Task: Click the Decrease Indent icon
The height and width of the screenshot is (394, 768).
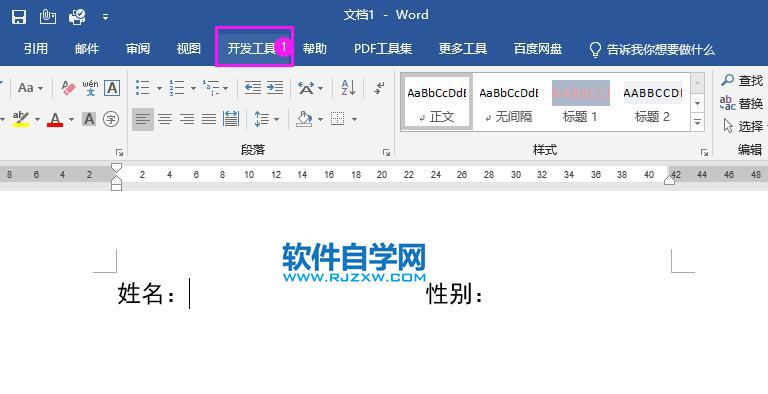Action: pyautogui.click(x=253, y=88)
